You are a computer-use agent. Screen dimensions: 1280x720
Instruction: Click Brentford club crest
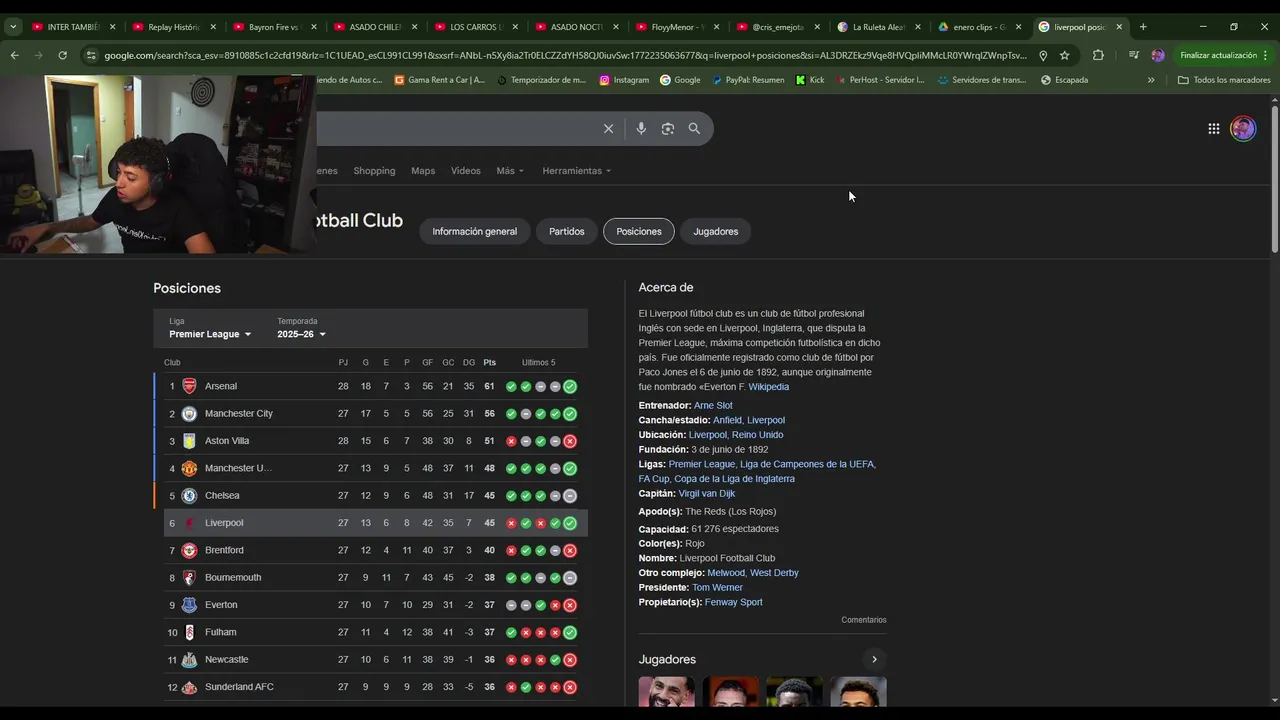[x=189, y=550]
